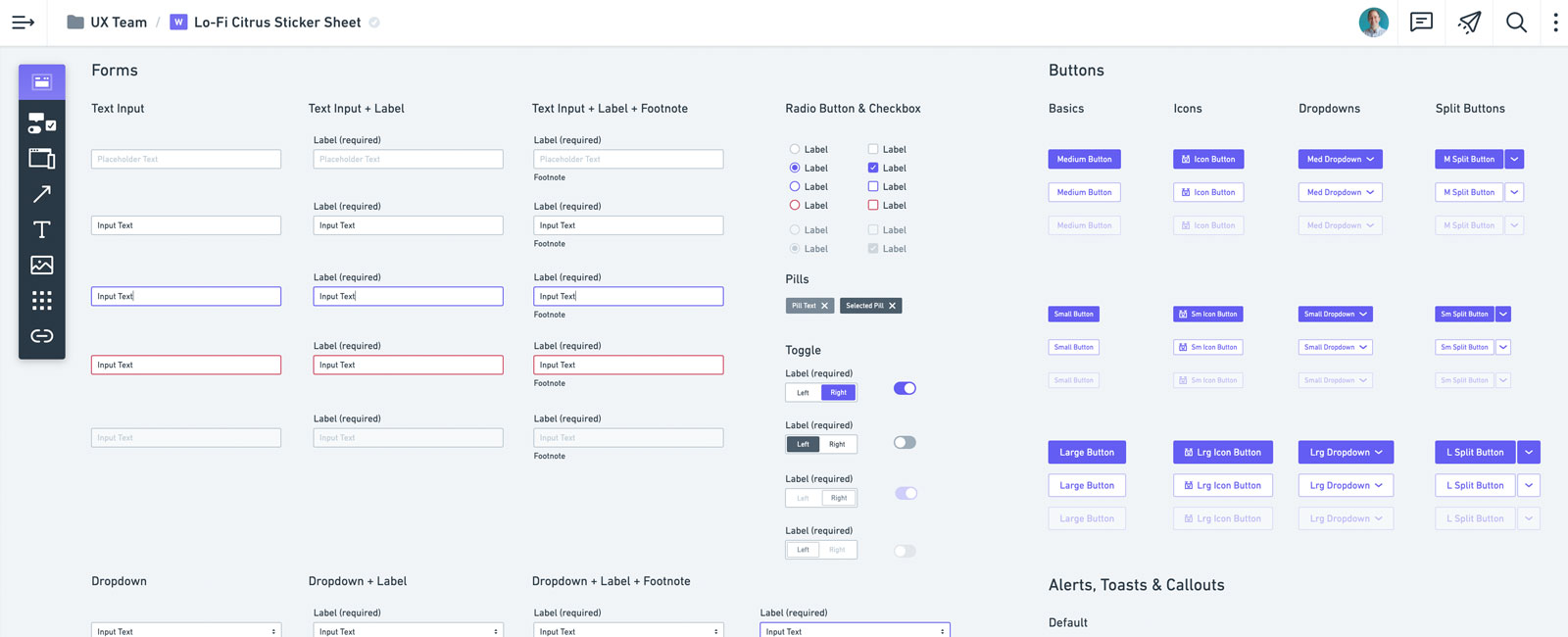The width and height of the screenshot is (1568, 637).
Task: Click the paper plane share icon
Action: click(1469, 23)
